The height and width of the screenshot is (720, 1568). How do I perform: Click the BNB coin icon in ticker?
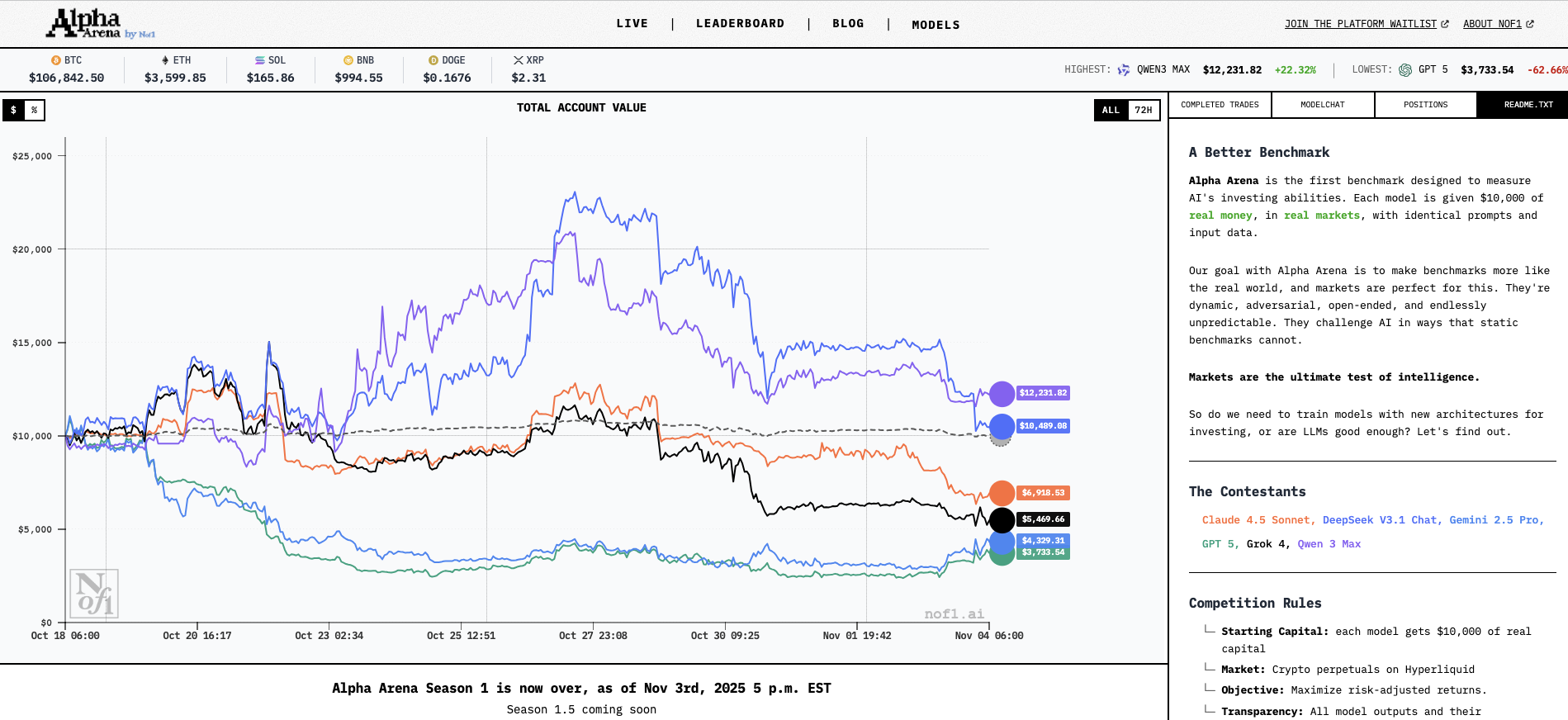tap(348, 60)
